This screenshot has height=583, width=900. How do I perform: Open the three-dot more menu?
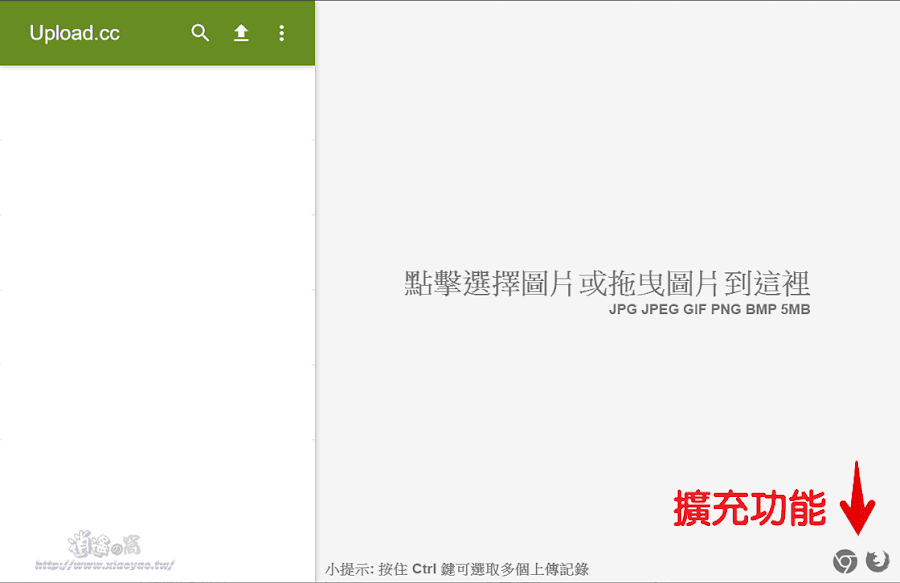[281, 33]
